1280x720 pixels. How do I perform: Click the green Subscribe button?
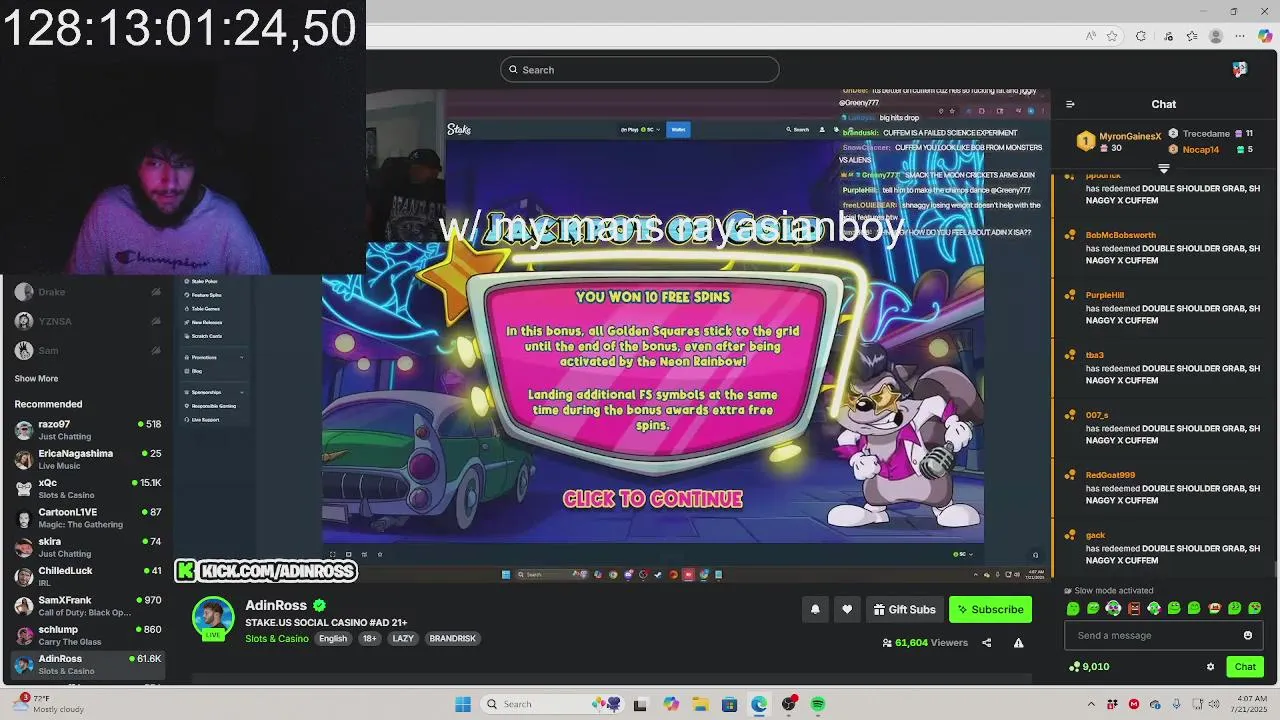990,609
